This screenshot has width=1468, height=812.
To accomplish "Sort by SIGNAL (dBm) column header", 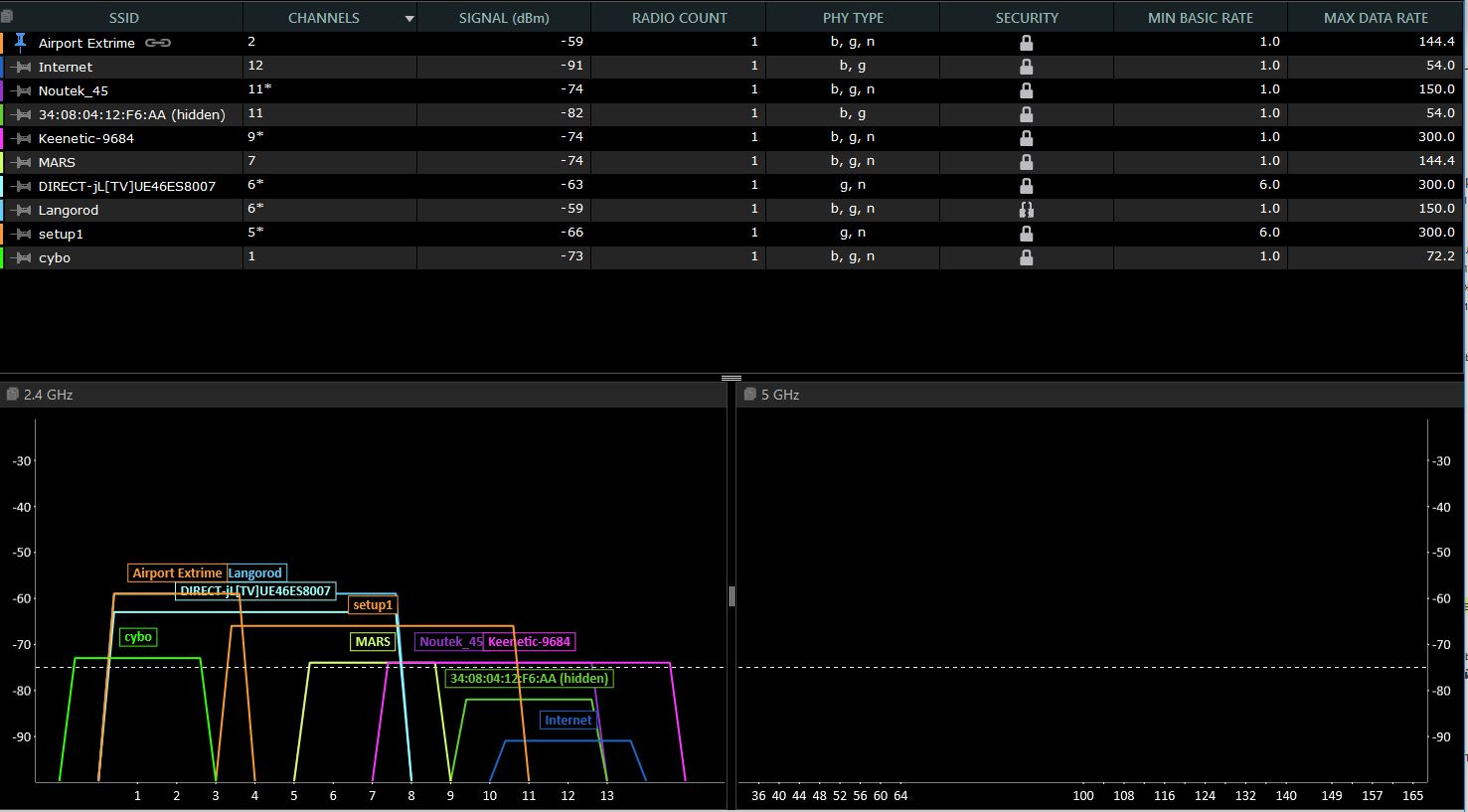I will pyautogui.click(x=504, y=18).
